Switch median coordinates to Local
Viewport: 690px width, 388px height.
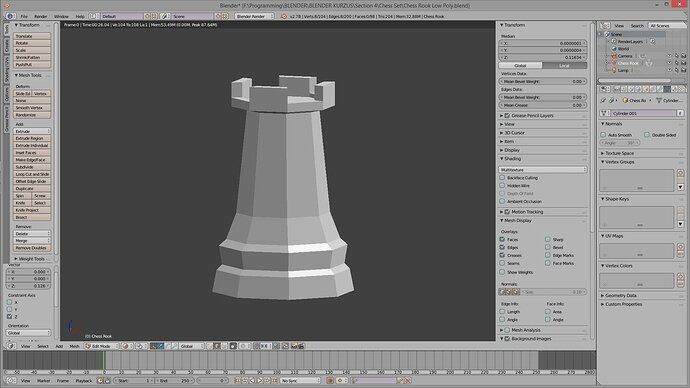click(565, 66)
